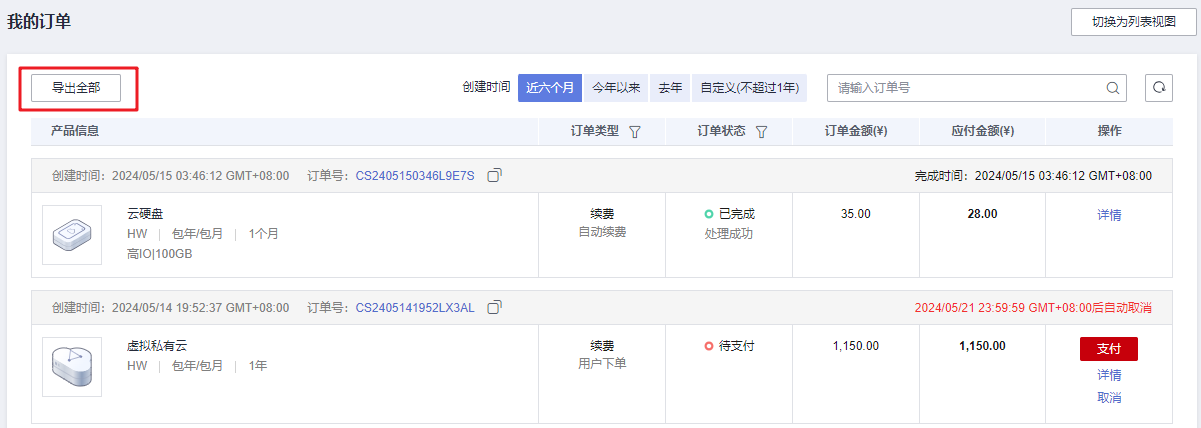Click the 产品信息 column header
The height and width of the screenshot is (428, 1201).
75,131
